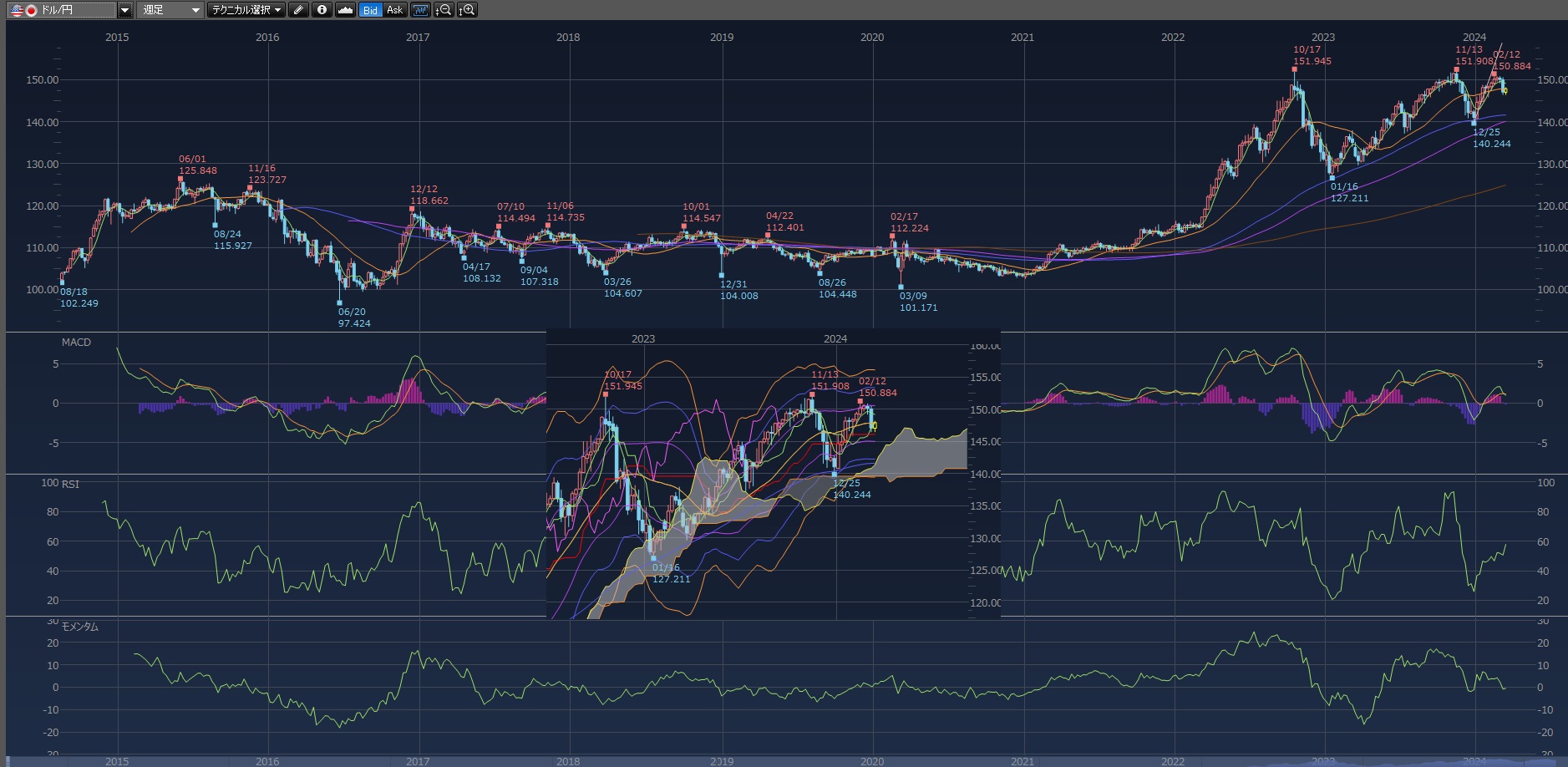Image resolution: width=1568 pixels, height=767 pixels.
Task: Click the モメンタム panel label
Action: (80, 627)
